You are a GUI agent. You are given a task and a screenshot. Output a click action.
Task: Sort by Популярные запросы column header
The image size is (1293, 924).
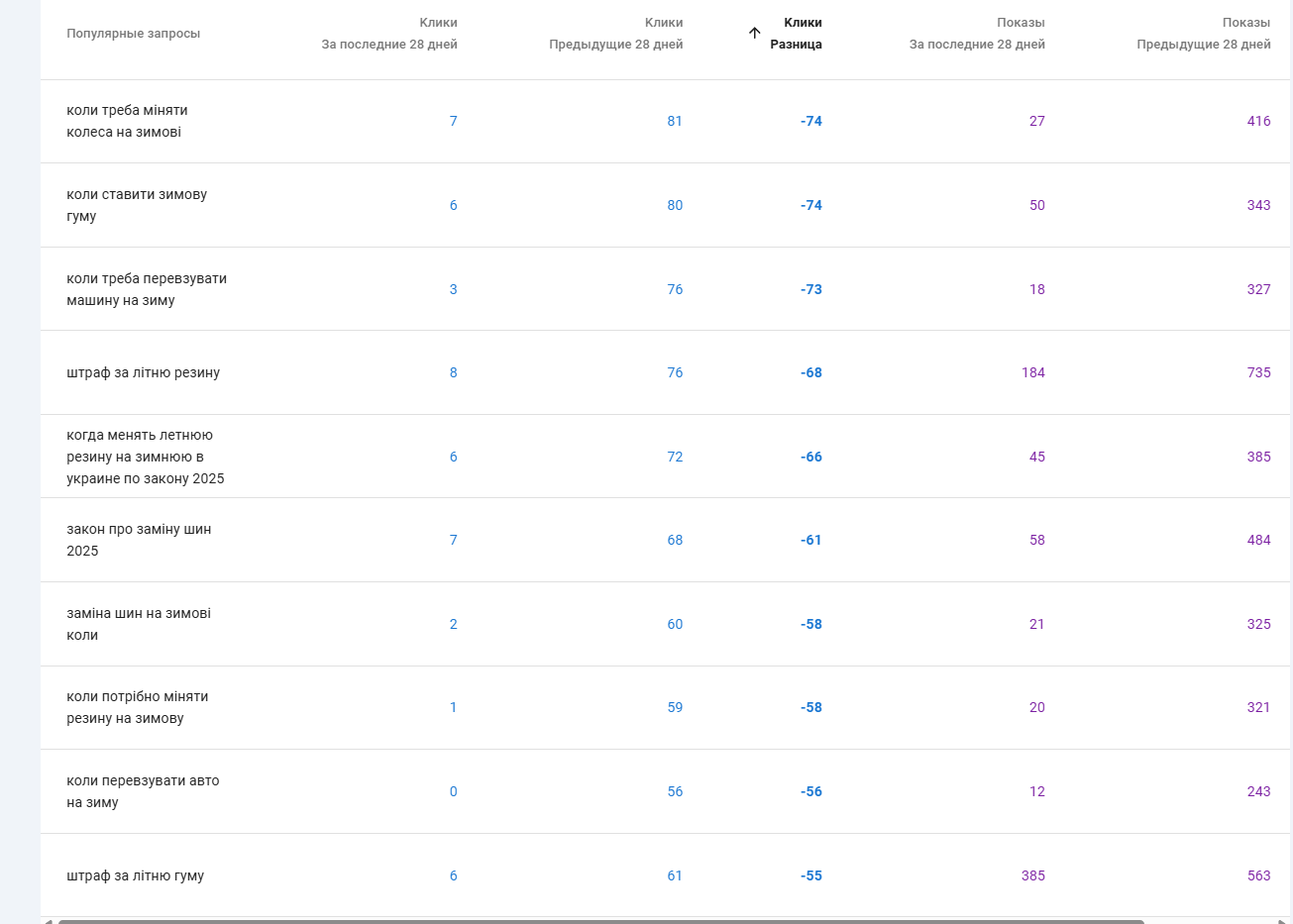click(133, 34)
